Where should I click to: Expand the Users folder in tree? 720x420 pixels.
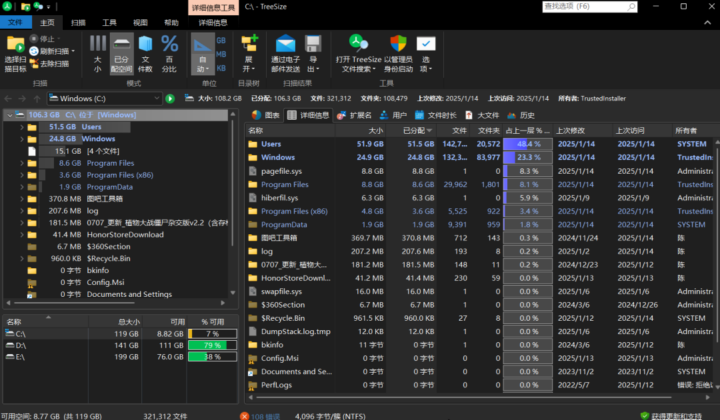click(22, 127)
